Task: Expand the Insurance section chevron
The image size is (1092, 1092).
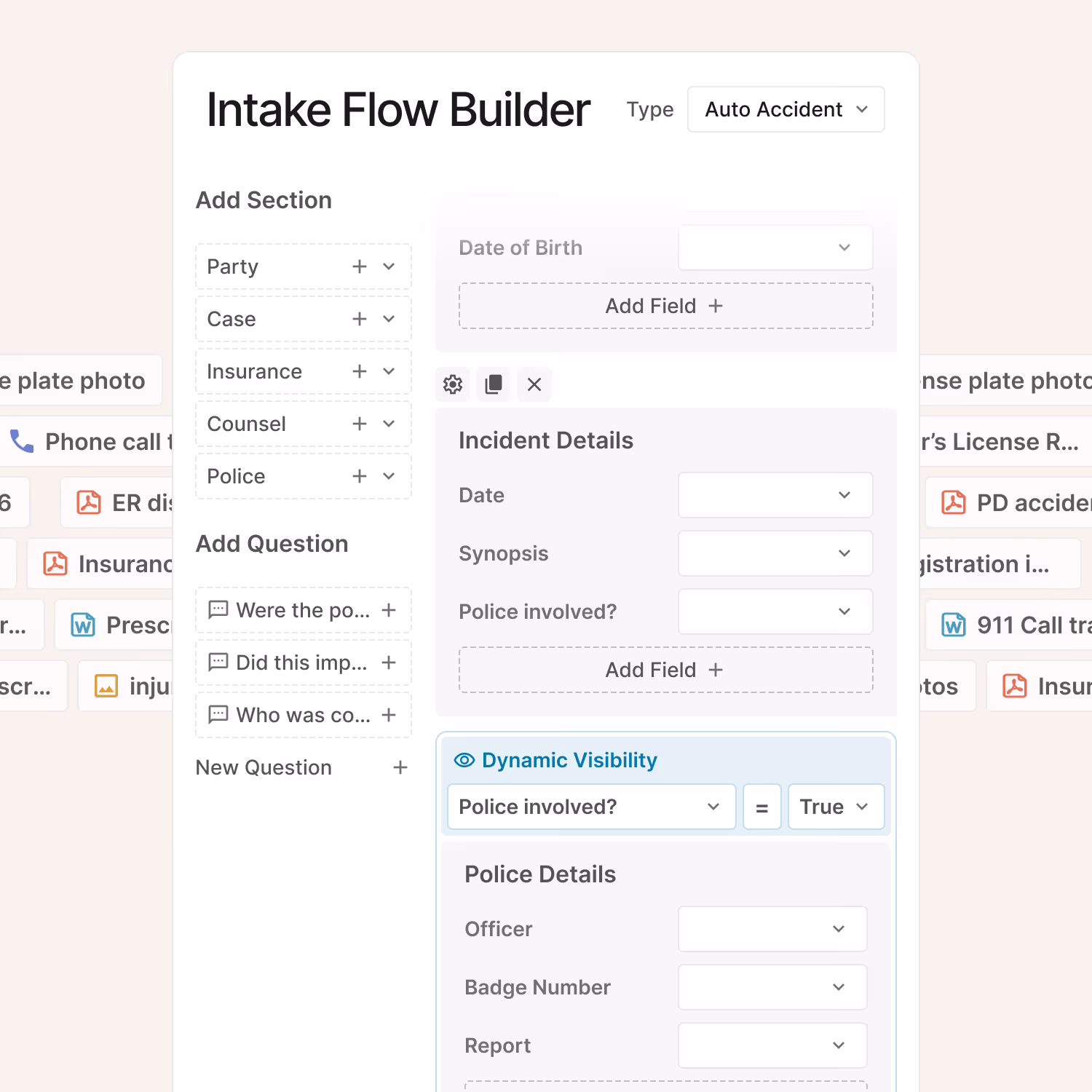Action: 389,371
